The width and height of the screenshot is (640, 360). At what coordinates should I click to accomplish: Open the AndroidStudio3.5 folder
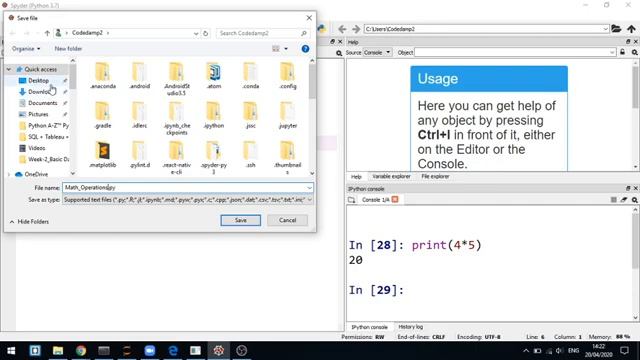tap(177, 79)
